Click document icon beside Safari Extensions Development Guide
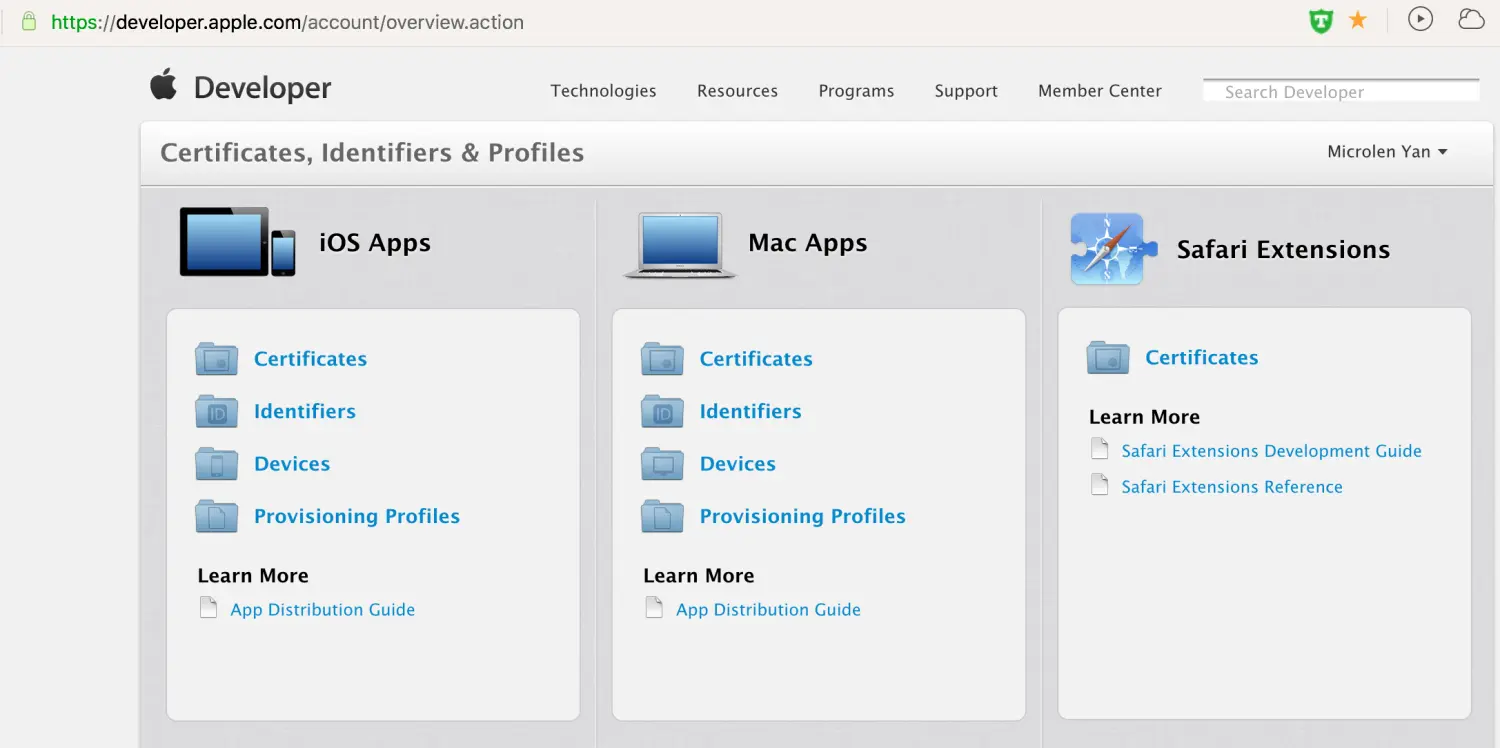This screenshot has width=1500, height=748. coord(1100,449)
